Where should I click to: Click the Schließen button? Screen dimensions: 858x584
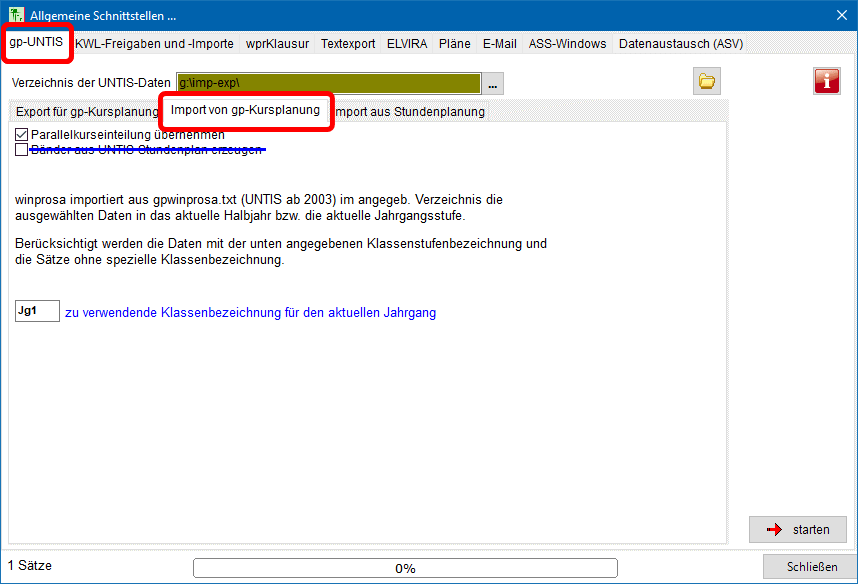811,567
